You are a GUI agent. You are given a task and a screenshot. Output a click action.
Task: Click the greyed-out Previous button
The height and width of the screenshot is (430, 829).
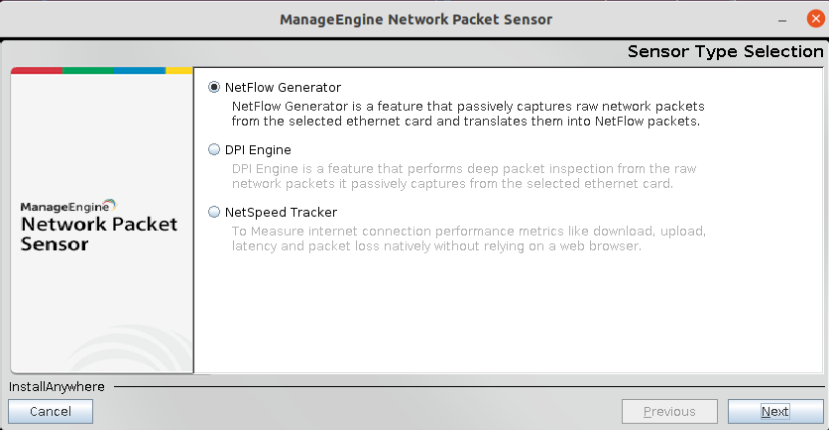[x=669, y=411]
